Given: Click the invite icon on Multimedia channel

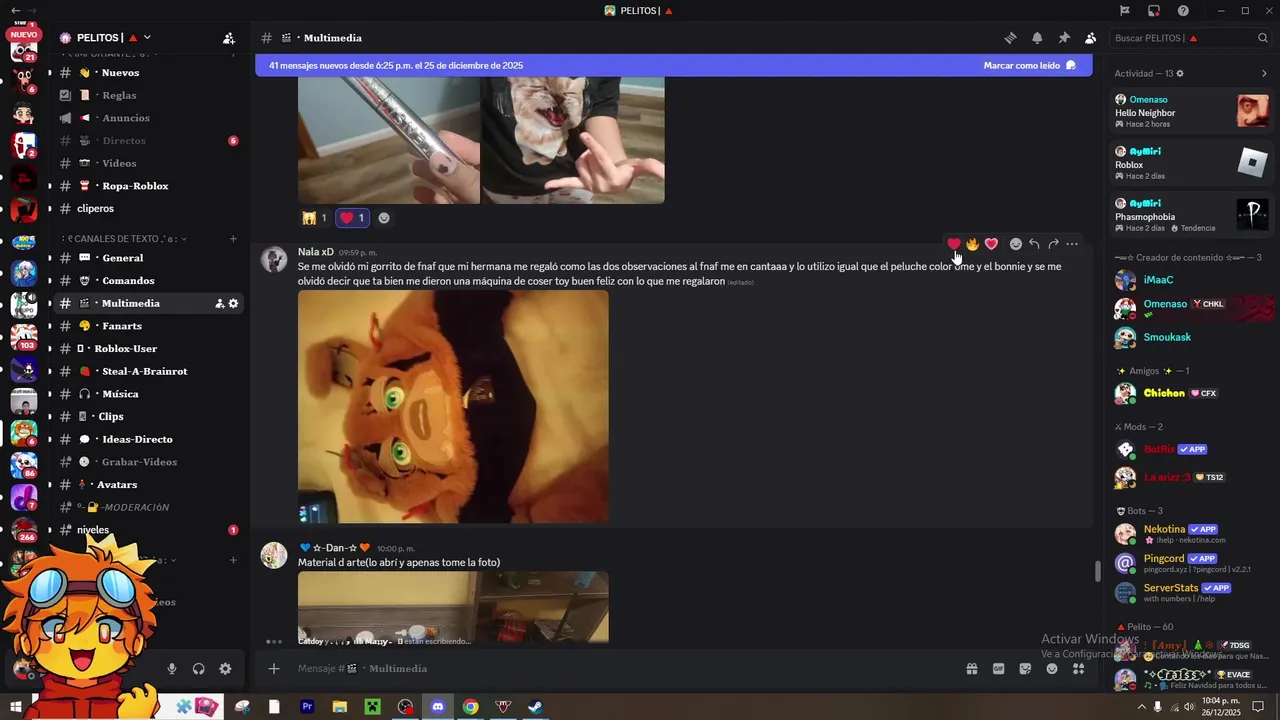Looking at the screenshot, I should coord(219,303).
